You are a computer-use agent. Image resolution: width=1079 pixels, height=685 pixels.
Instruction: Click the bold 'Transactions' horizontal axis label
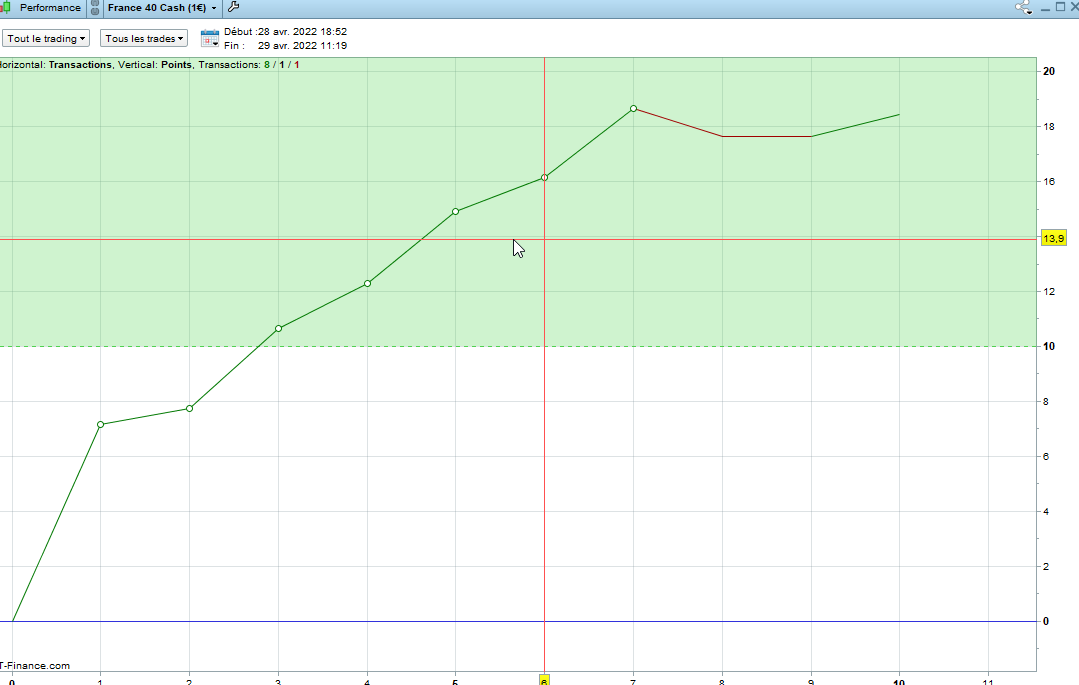point(80,65)
